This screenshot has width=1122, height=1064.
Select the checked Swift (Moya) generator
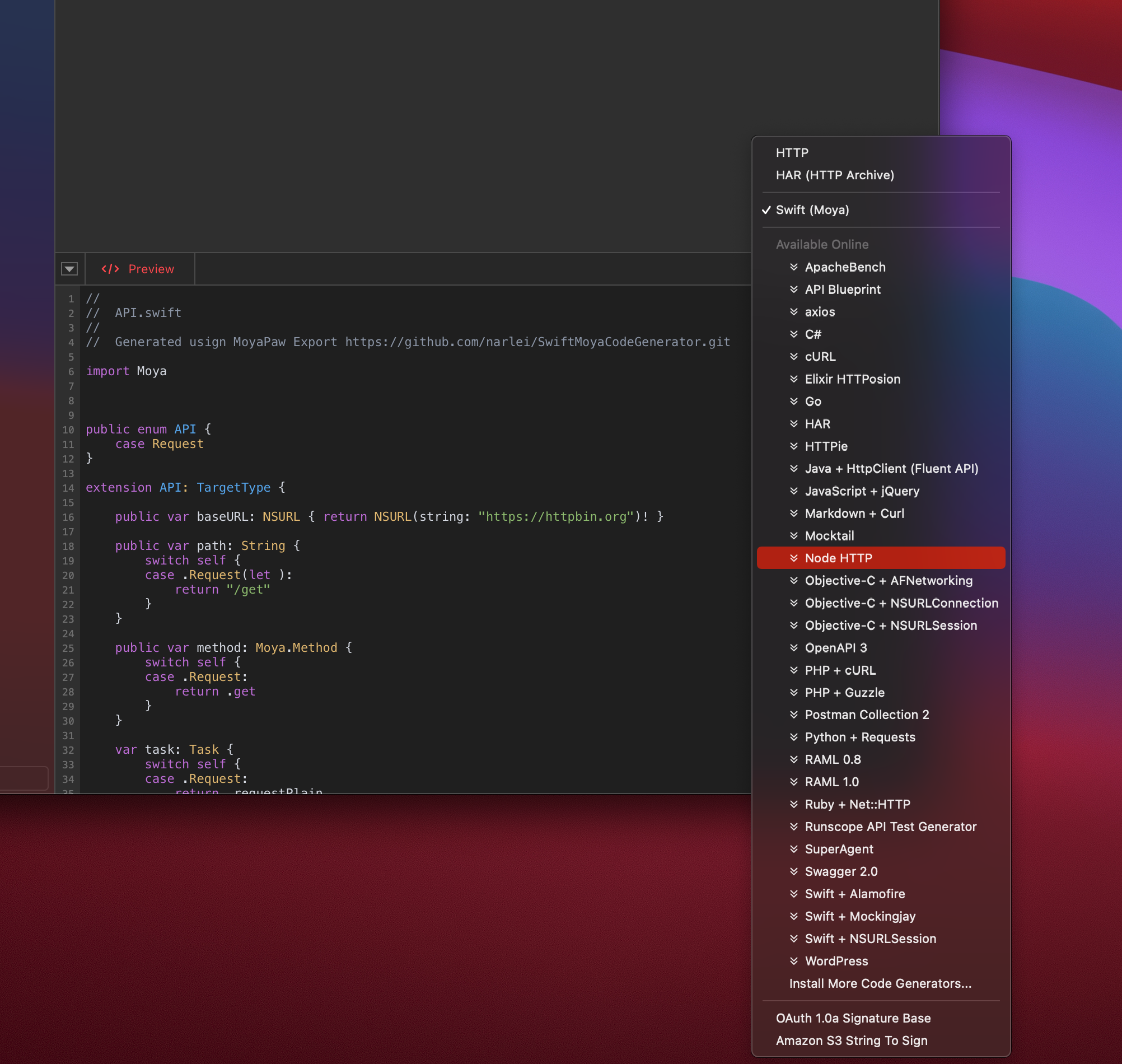pyautogui.click(x=812, y=210)
